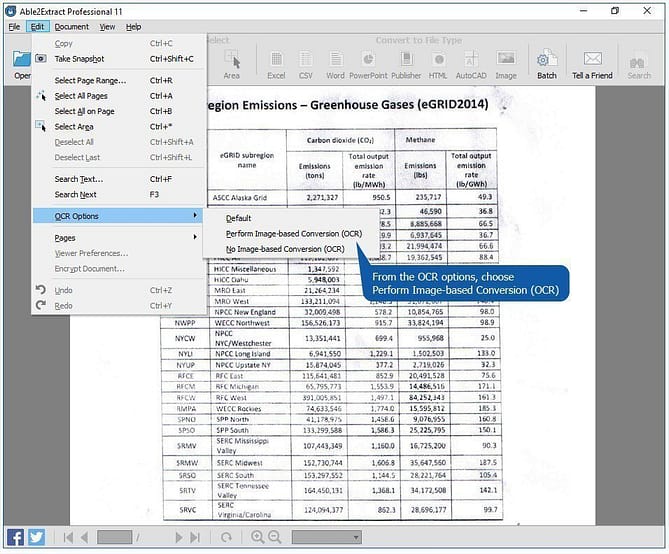Click the Redo menu entry

[119, 306]
